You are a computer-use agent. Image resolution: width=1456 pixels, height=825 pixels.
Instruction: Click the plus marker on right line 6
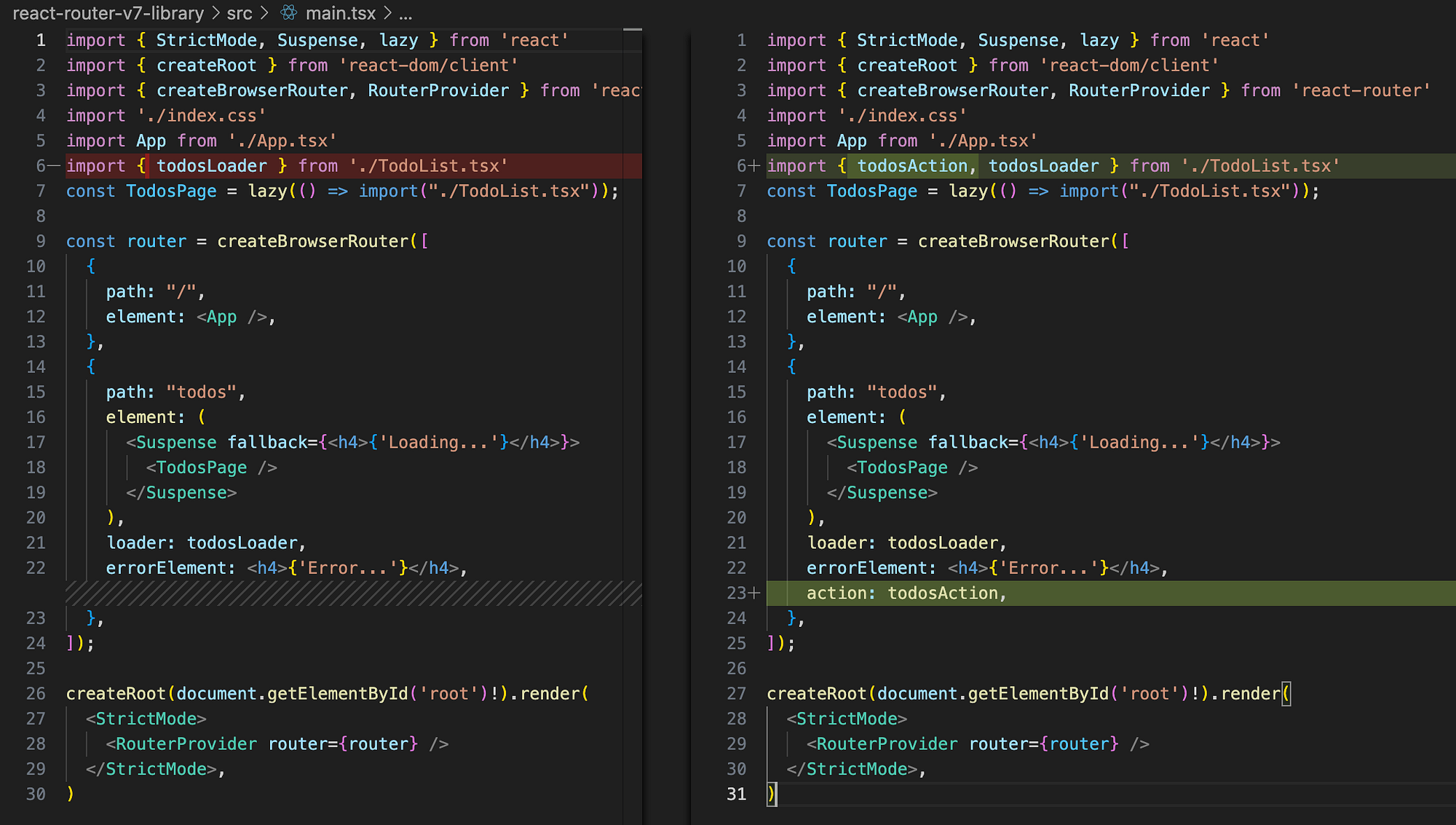tap(755, 166)
